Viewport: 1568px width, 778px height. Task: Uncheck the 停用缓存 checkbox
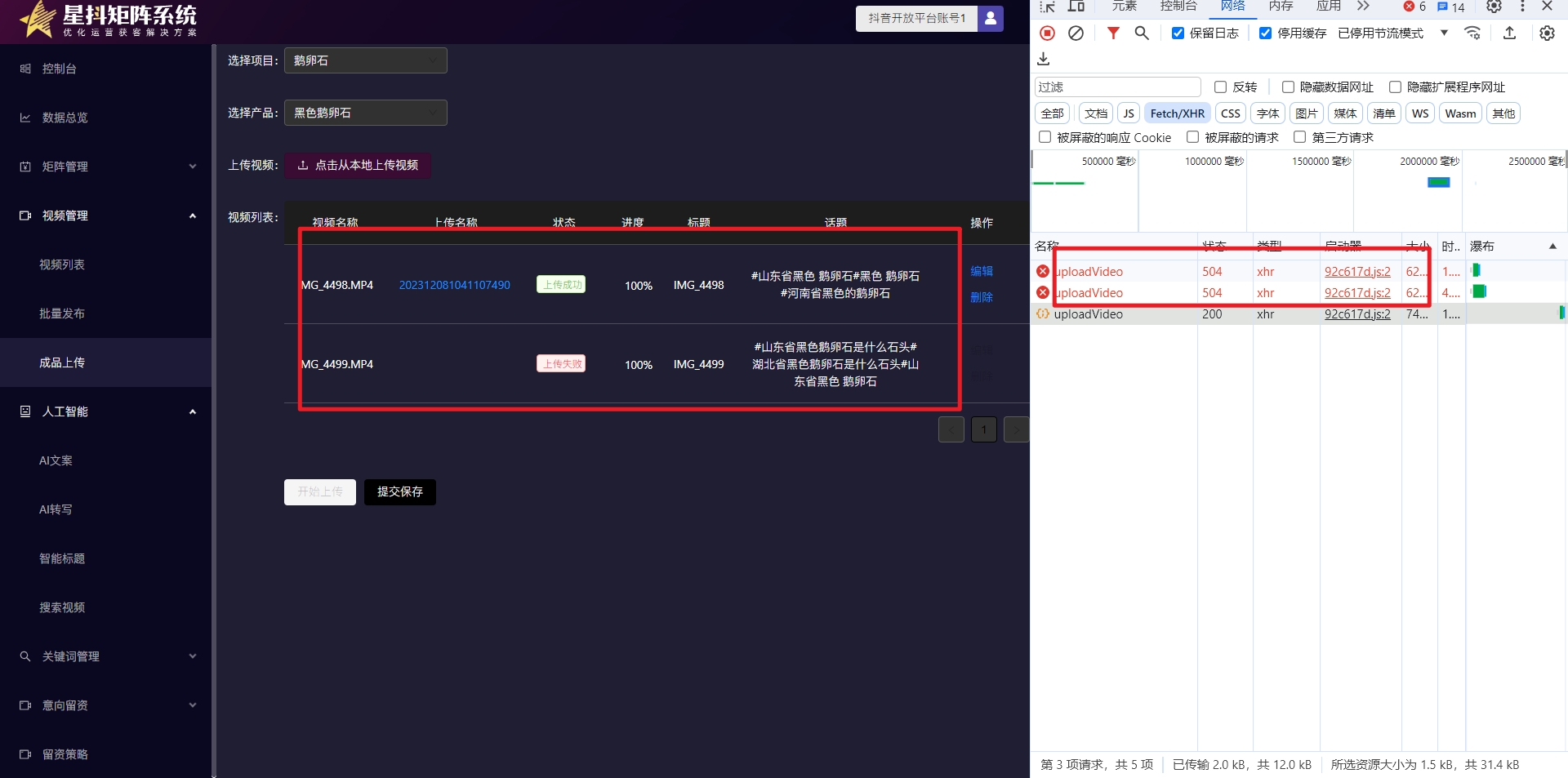click(x=1265, y=33)
